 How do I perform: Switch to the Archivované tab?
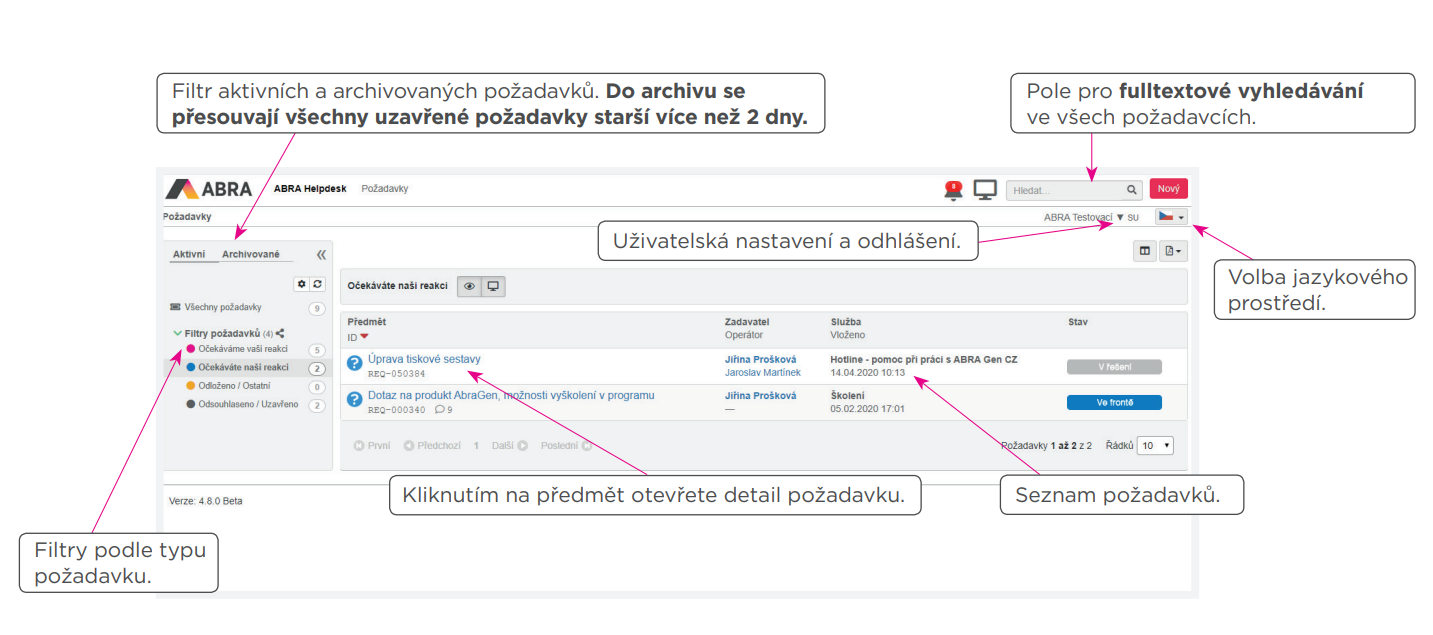coord(251,255)
